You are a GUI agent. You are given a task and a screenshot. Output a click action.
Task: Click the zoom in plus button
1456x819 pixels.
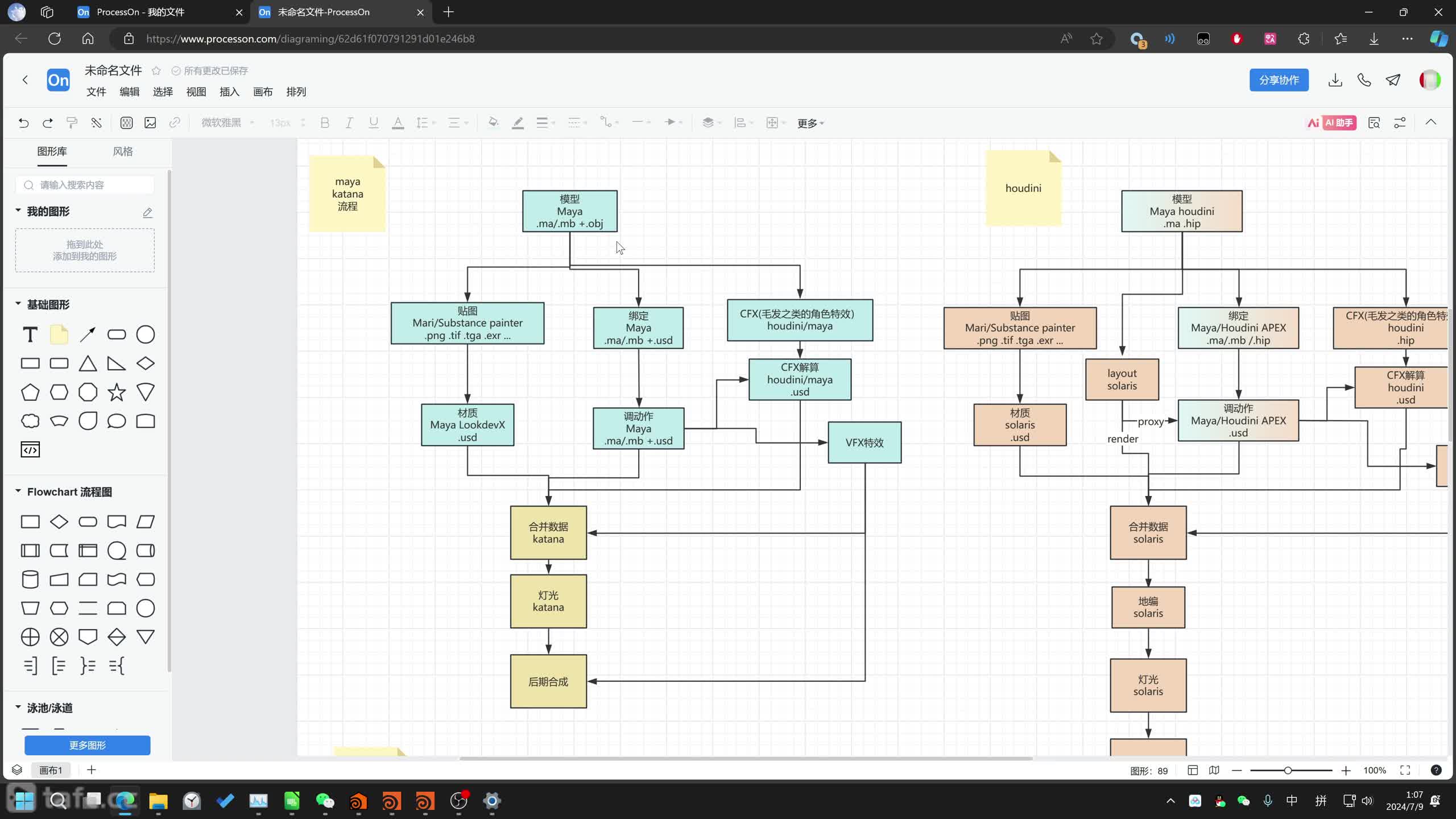click(1346, 771)
